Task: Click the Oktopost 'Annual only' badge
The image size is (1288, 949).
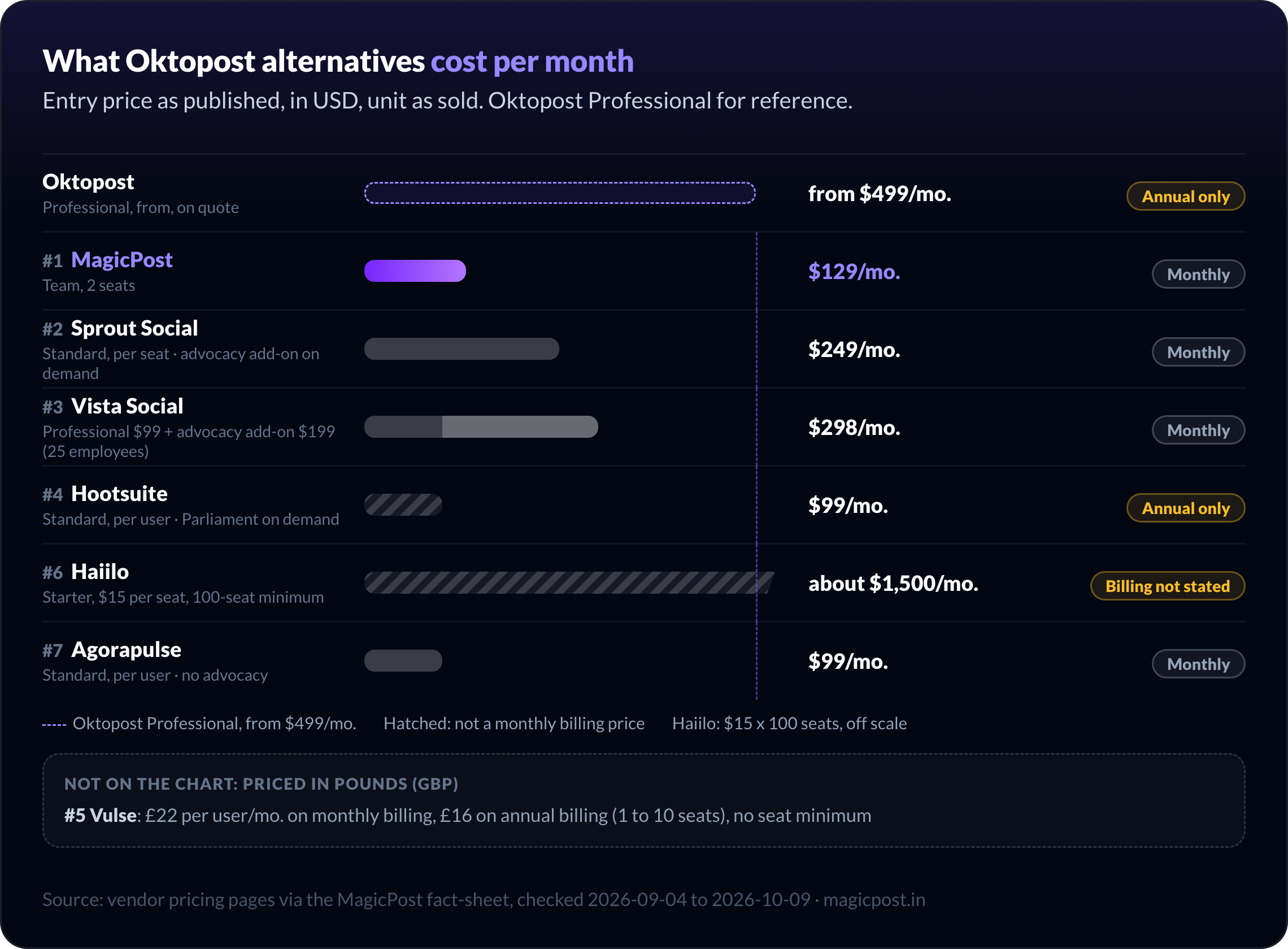Action: click(1186, 197)
